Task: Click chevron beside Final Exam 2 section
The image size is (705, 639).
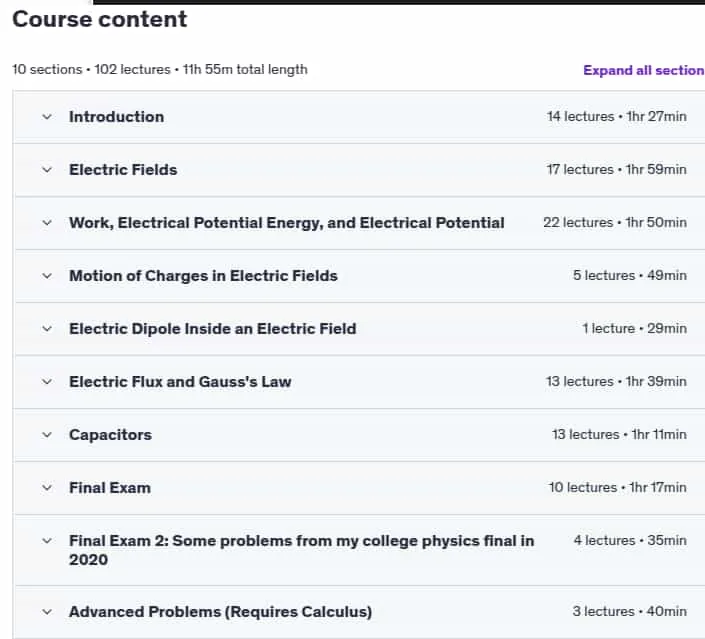Action: [x=47, y=541]
